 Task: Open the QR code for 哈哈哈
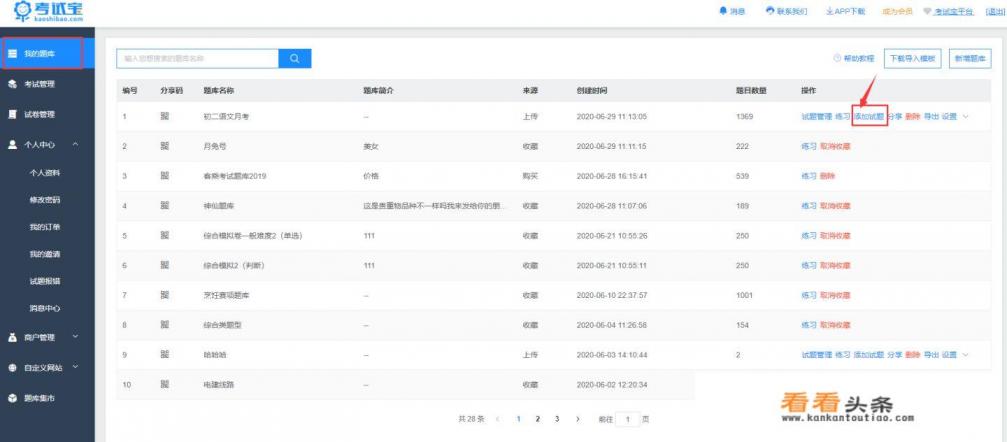coord(164,355)
